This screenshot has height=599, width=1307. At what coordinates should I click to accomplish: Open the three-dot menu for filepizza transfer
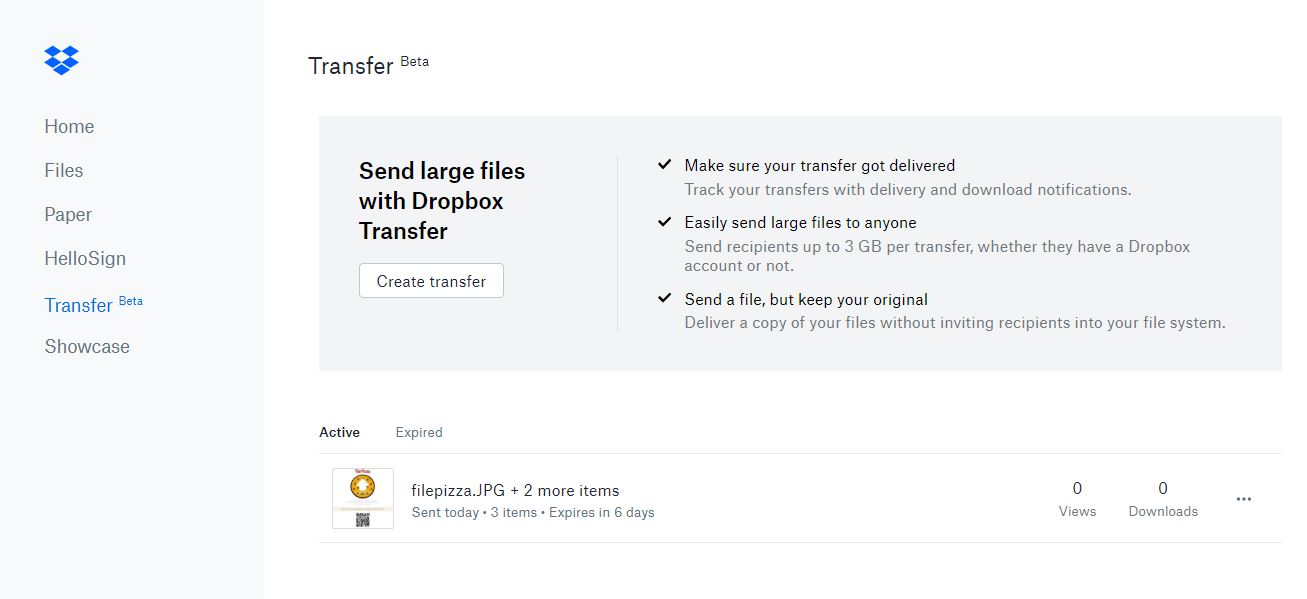pos(1244,499)
